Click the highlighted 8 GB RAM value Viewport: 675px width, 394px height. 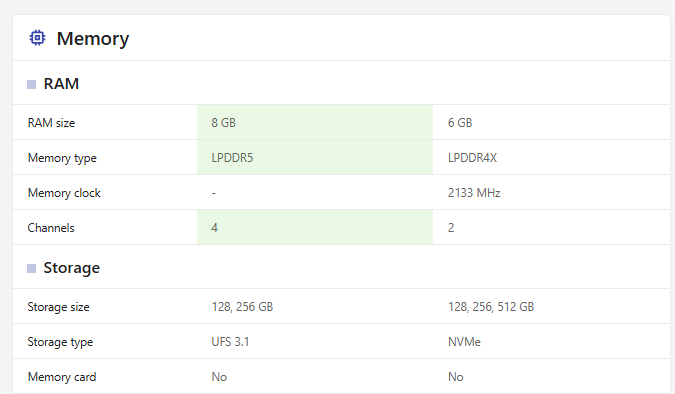click(x=315, y=122)
